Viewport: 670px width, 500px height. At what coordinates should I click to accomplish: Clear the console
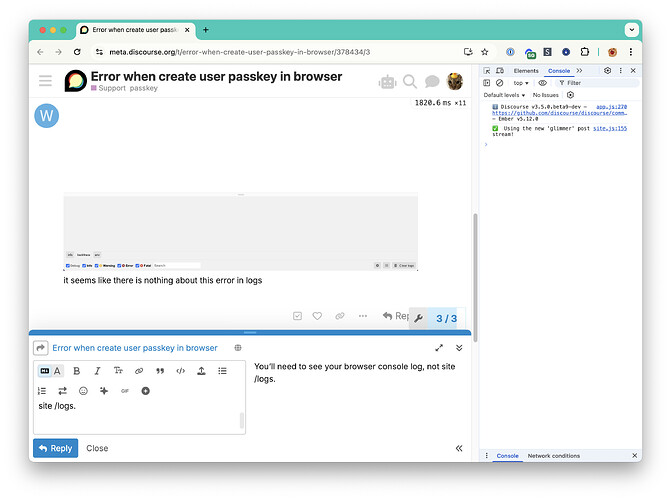(500, 83)
